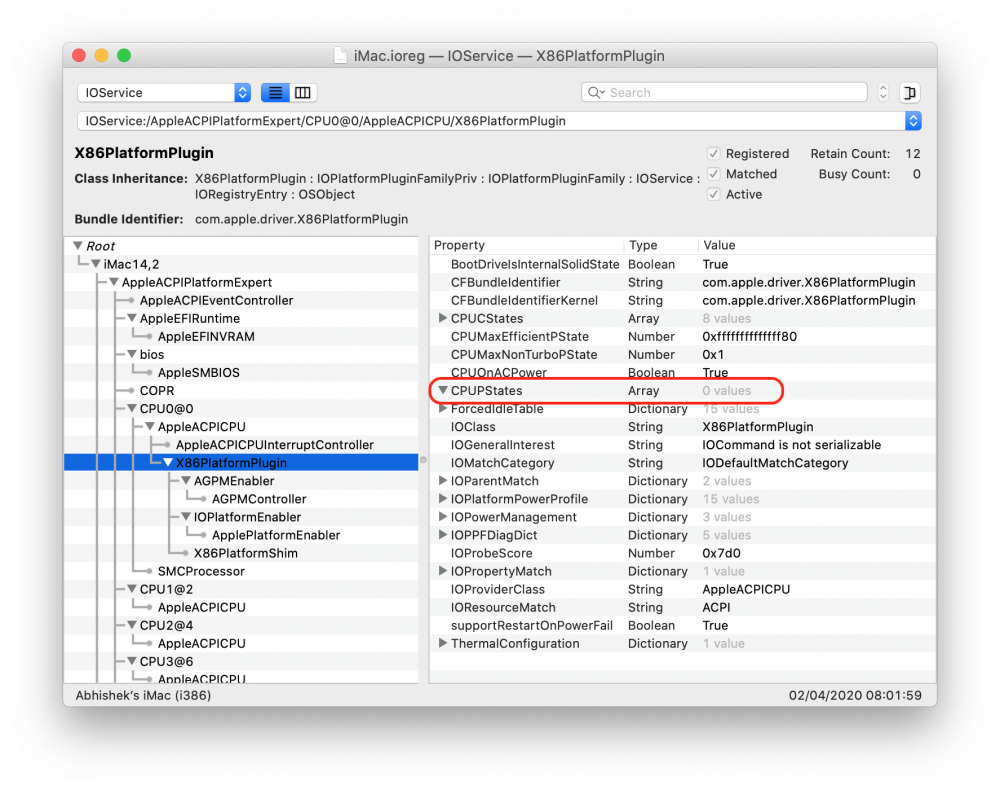Select the AGPMController entry
The width and height of the screenshot is (1000, 790).
coord(259,499)
